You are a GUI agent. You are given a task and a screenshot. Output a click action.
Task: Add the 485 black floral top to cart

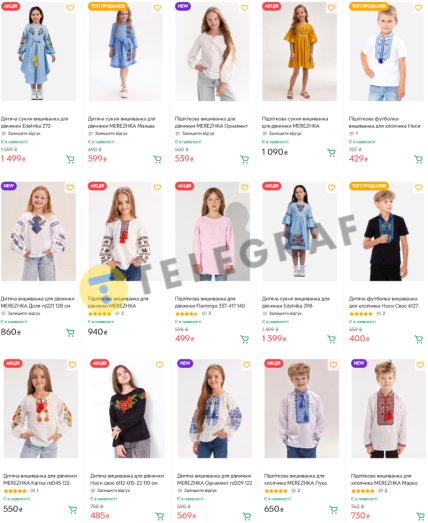coord(159,516)
